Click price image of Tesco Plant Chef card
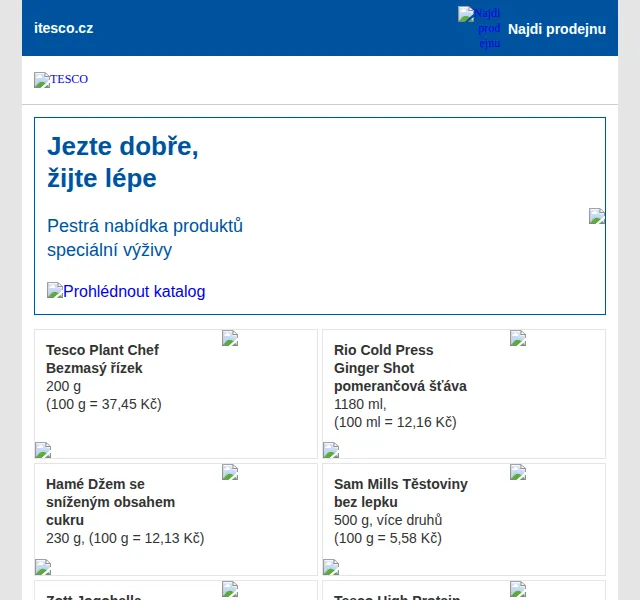The width and height of the screenshot is (640, 600). (43, 450)
